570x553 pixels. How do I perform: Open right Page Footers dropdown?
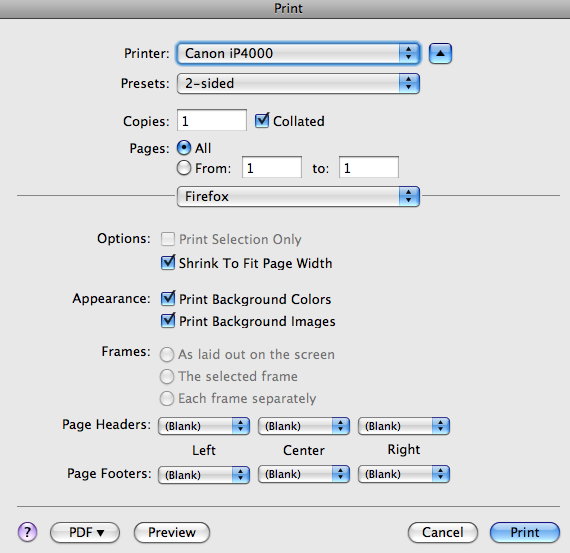404,474
